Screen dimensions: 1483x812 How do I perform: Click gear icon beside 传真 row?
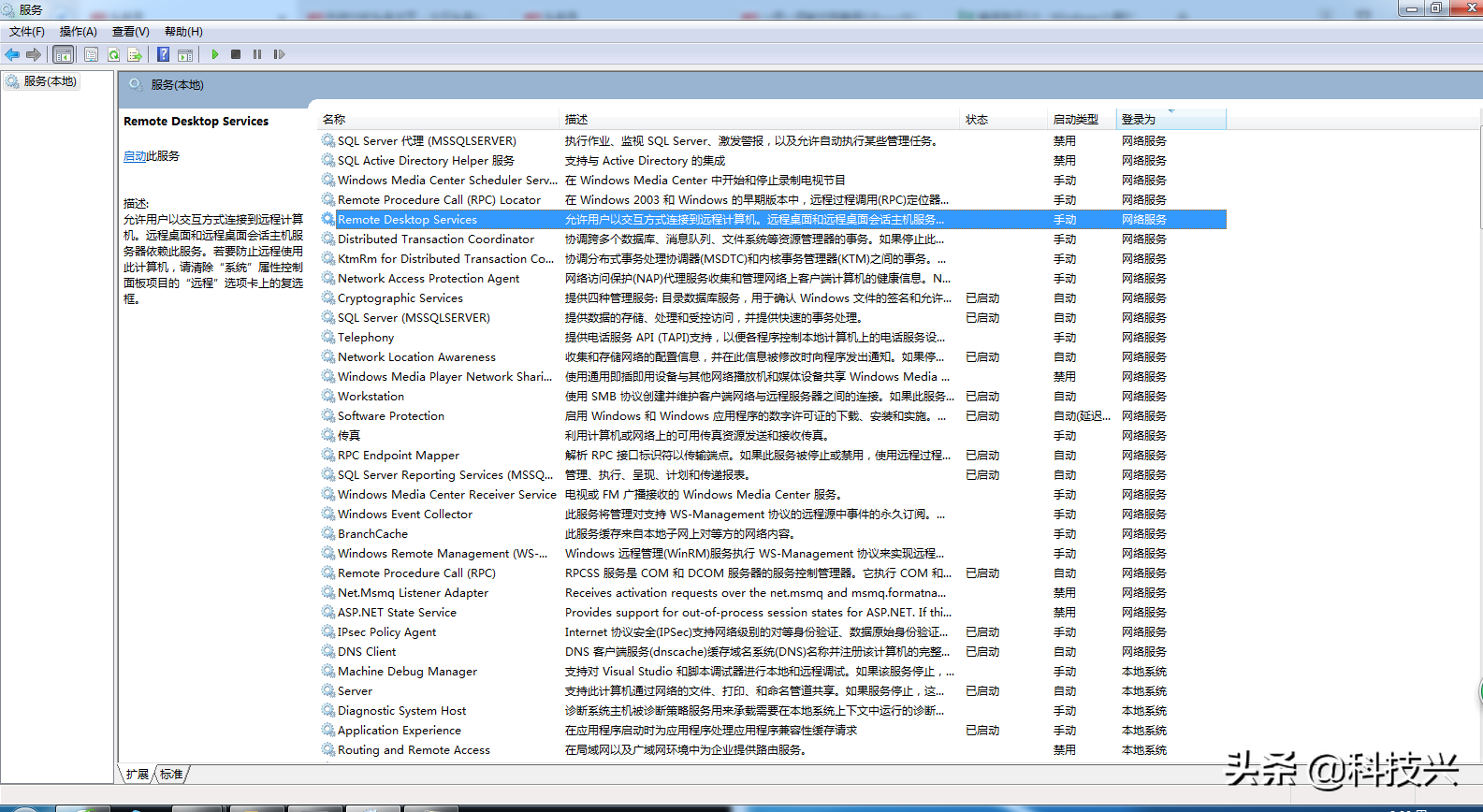pyautogui.click(x=328, y=435)
